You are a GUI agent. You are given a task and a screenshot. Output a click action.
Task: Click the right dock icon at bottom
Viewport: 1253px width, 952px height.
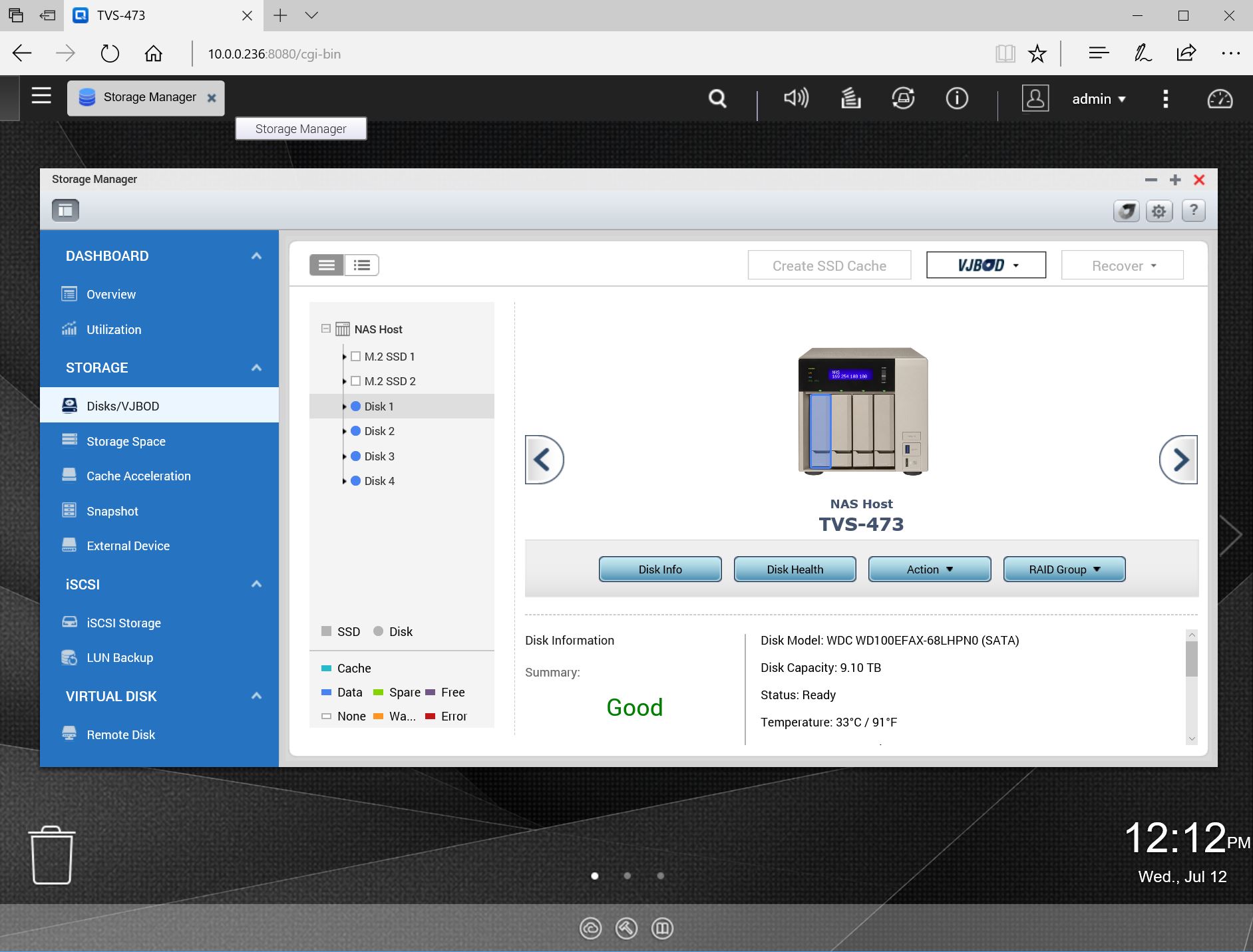click(x=662, y=928)
